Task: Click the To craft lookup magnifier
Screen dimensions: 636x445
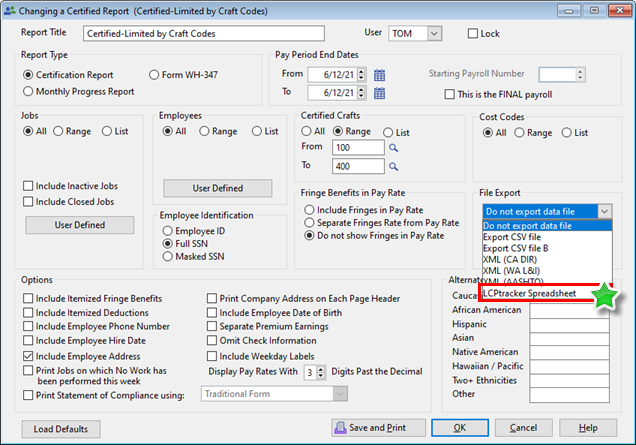Action: 394,166
